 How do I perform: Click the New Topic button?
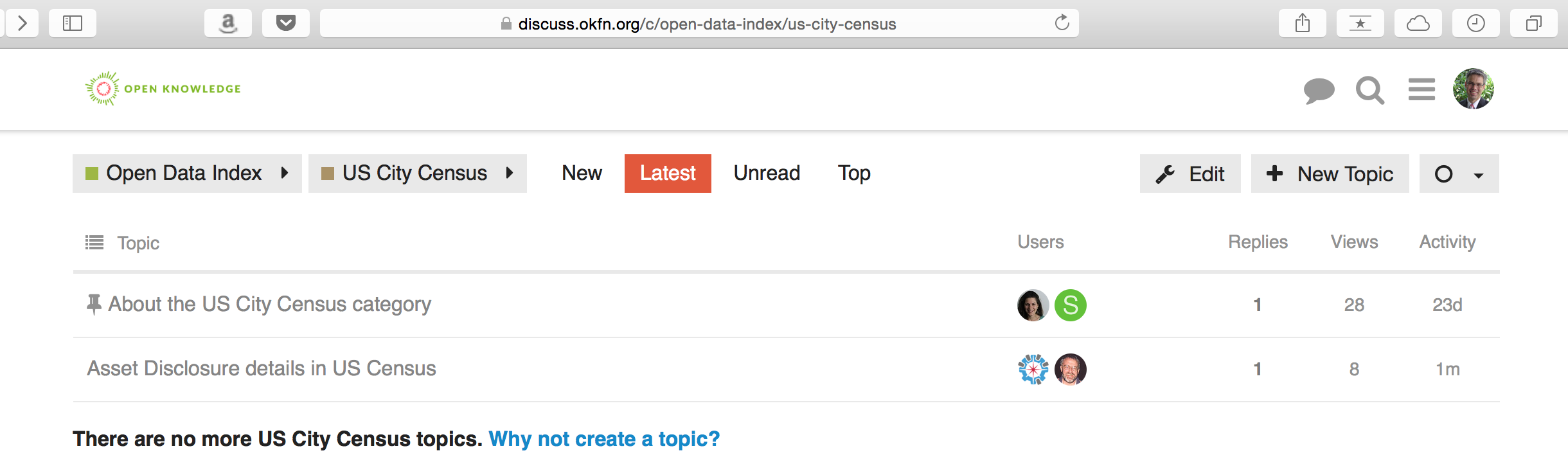pos(1330,174)
